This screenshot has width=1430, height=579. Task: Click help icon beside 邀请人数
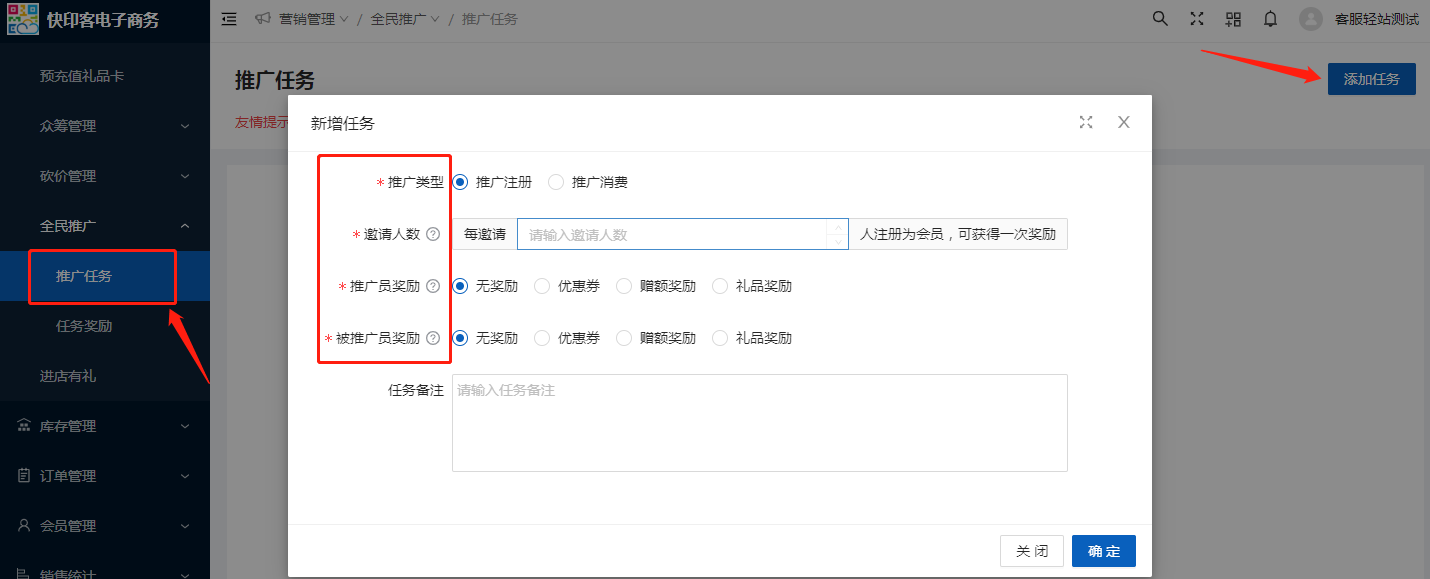(433, 234)
